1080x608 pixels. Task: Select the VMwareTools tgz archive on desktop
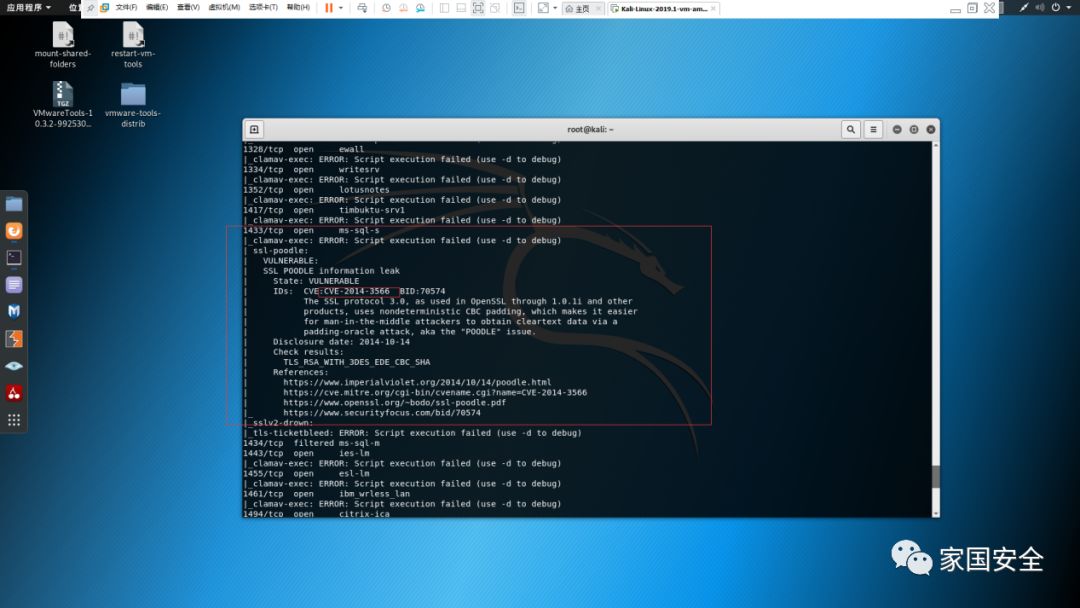[x=63, y=105]
